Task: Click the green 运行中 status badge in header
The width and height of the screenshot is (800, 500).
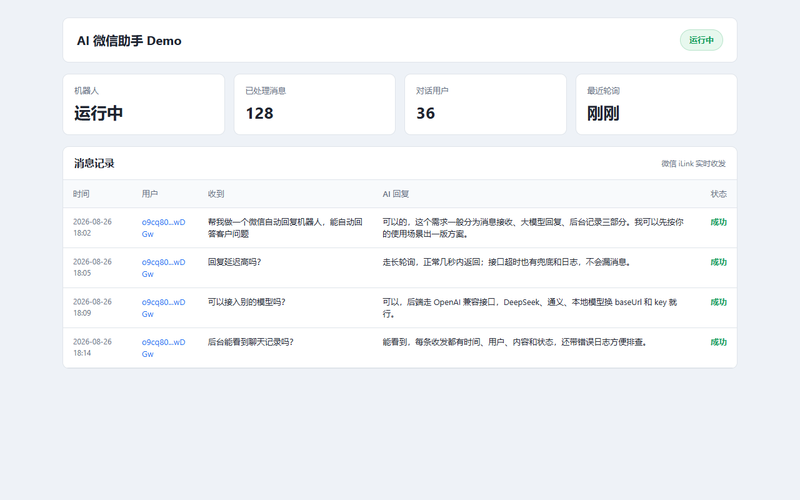Action: coord(701,40)
